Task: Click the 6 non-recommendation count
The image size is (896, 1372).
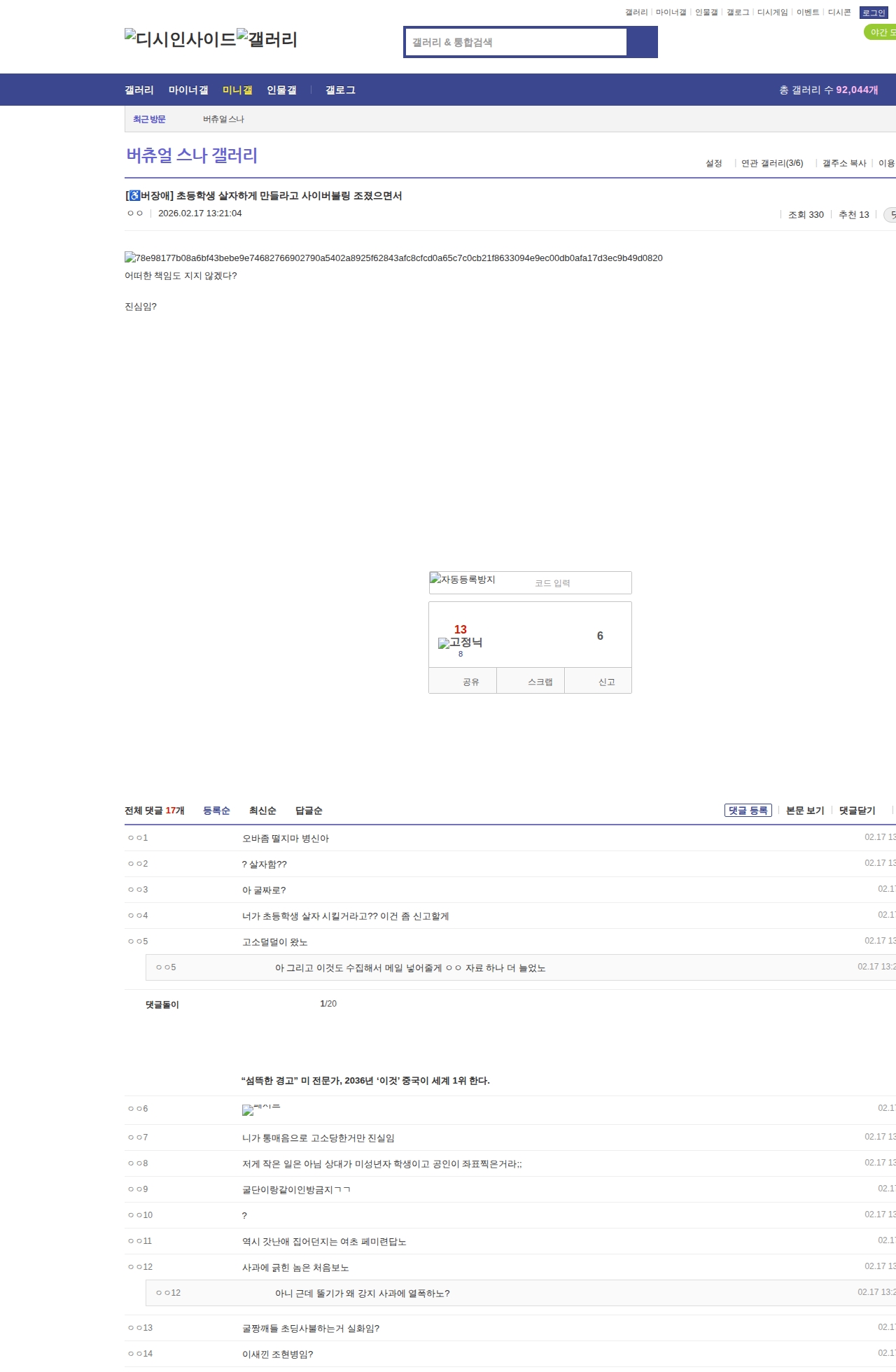Action: tap(600, 636)
